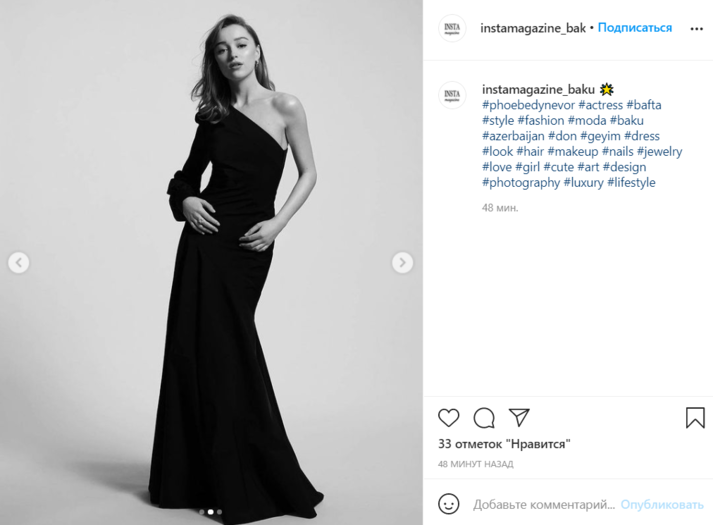Open instamagazine_baku username in caption
Image resolution: width=713 pixels, height=525 pixels.
[538, 89]
